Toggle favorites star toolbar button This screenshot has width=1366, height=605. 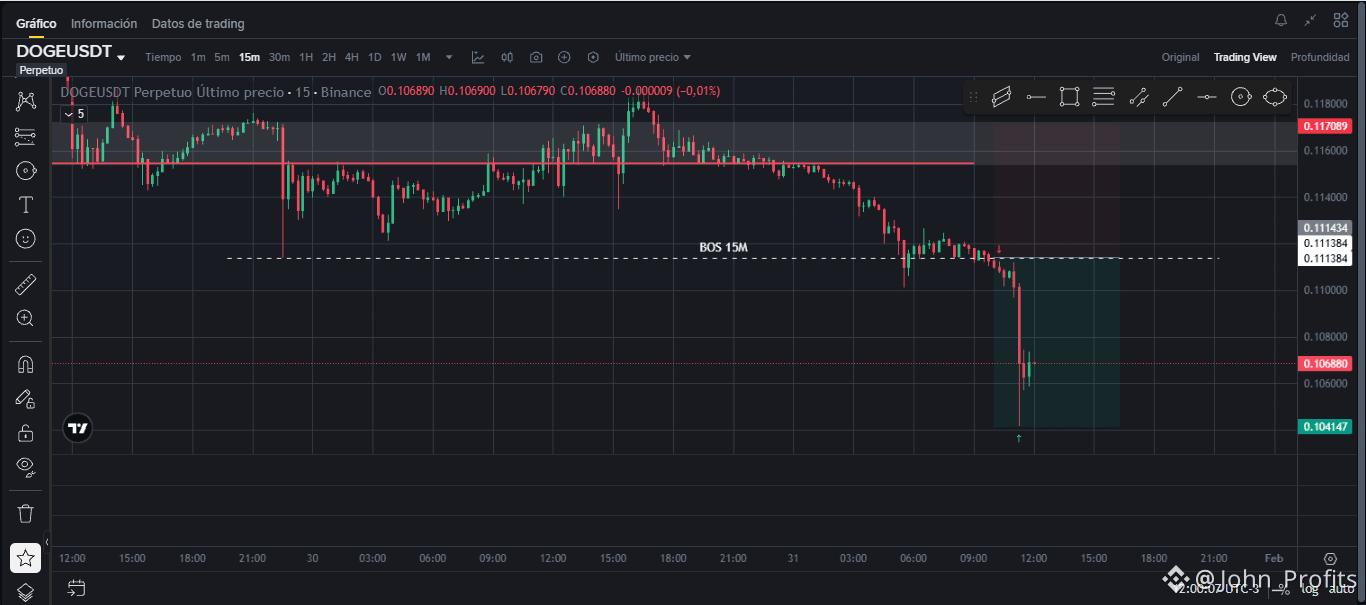(x=26, y=558)
